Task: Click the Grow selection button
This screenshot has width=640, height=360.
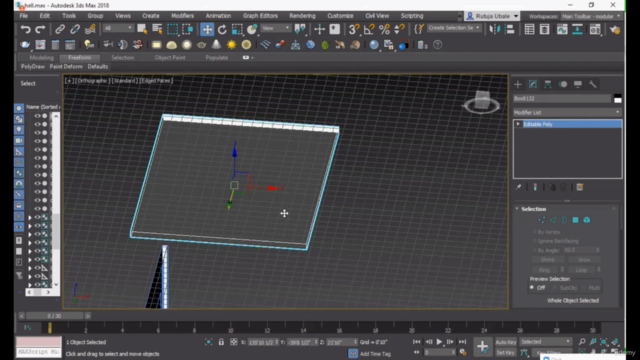Action: coord(584,260)
